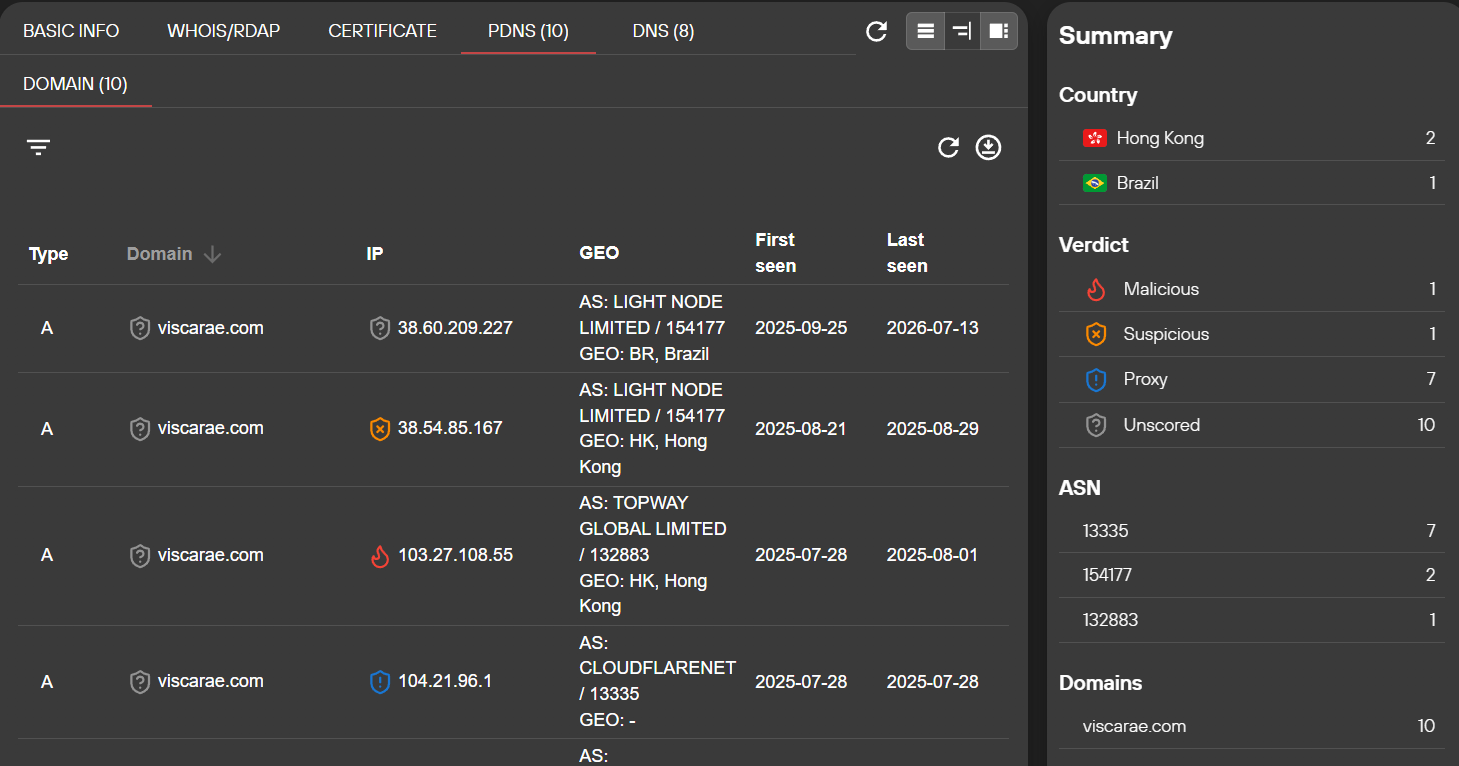Open the BASIC INFO tab
Viewport: 1459px width, 766px height.
click(x=71, y=31)
